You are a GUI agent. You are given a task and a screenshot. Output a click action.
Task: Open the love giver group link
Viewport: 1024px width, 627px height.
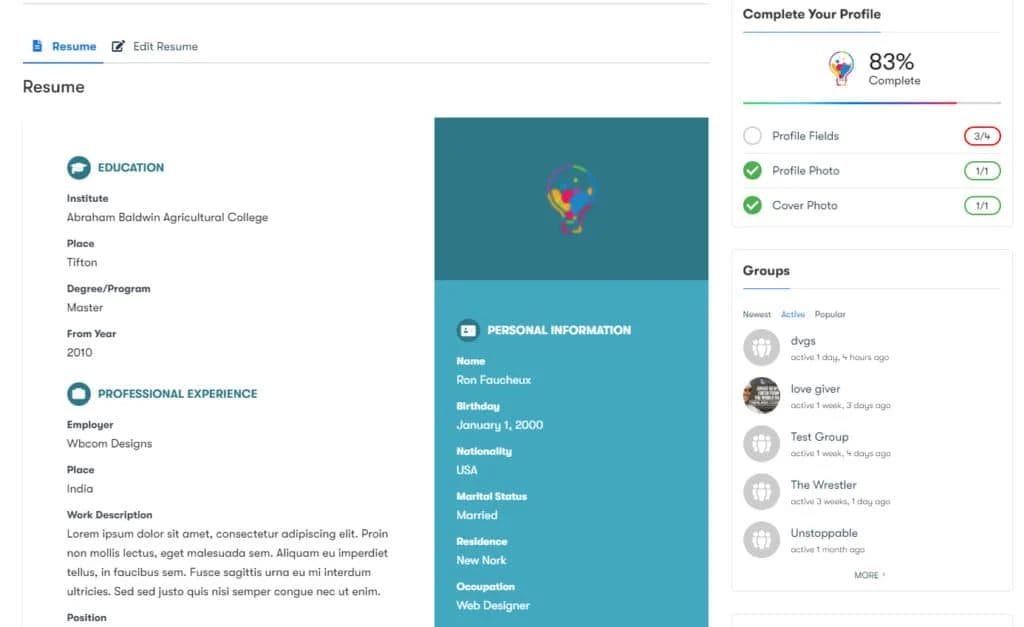point(815,389)
